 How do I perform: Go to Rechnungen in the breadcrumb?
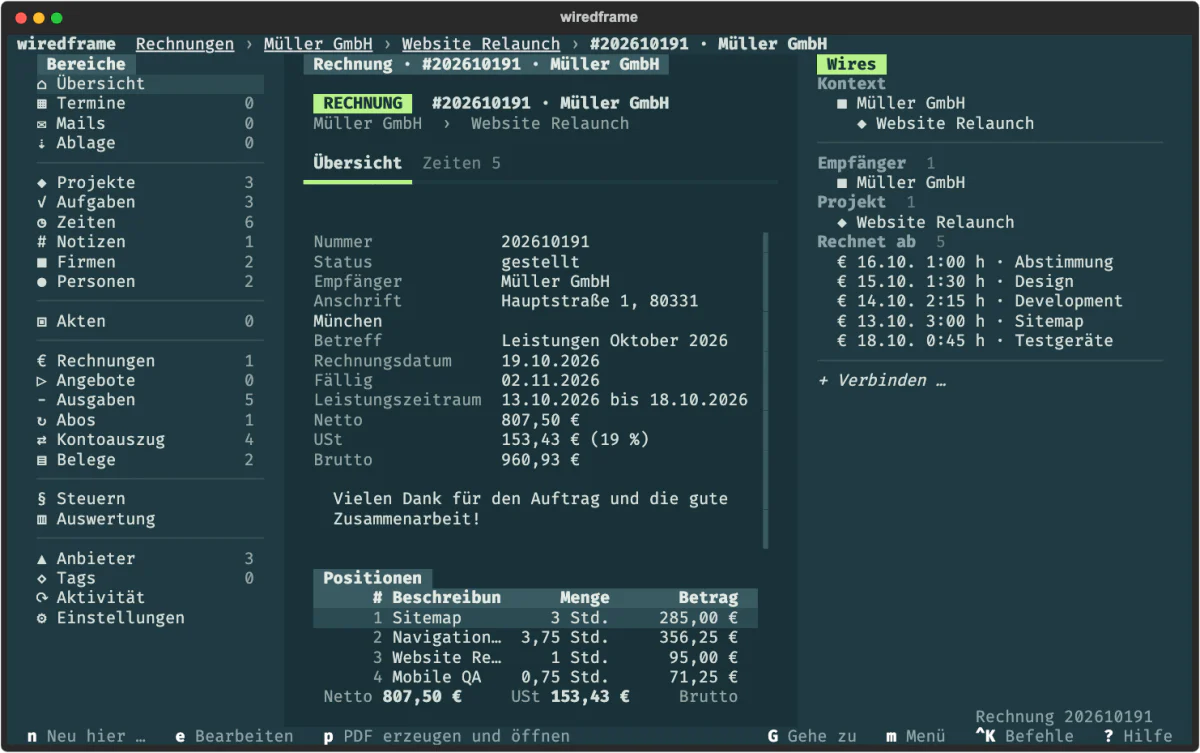[185, 44]
